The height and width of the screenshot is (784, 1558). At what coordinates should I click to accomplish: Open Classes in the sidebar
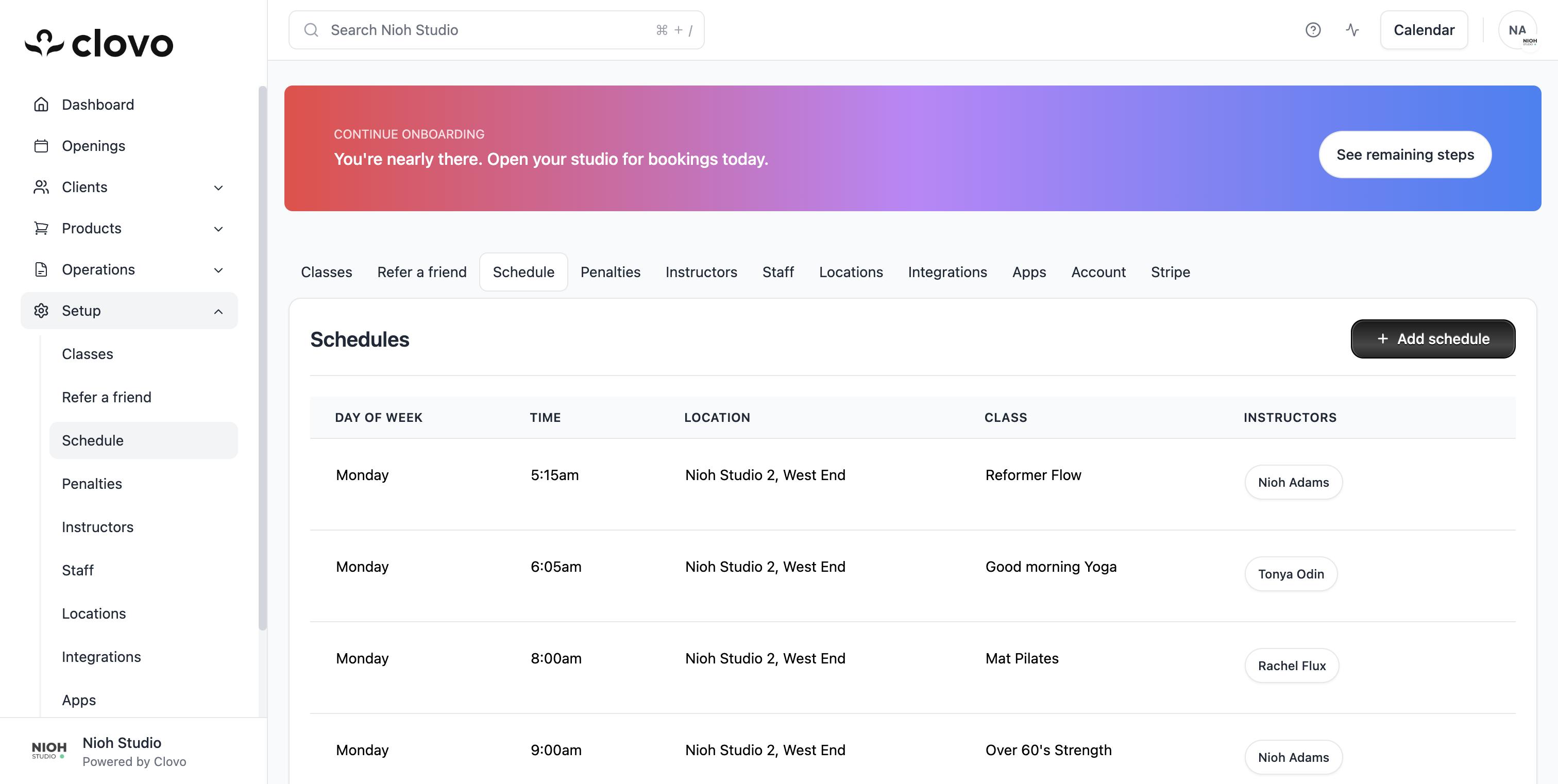coord(144,353)
